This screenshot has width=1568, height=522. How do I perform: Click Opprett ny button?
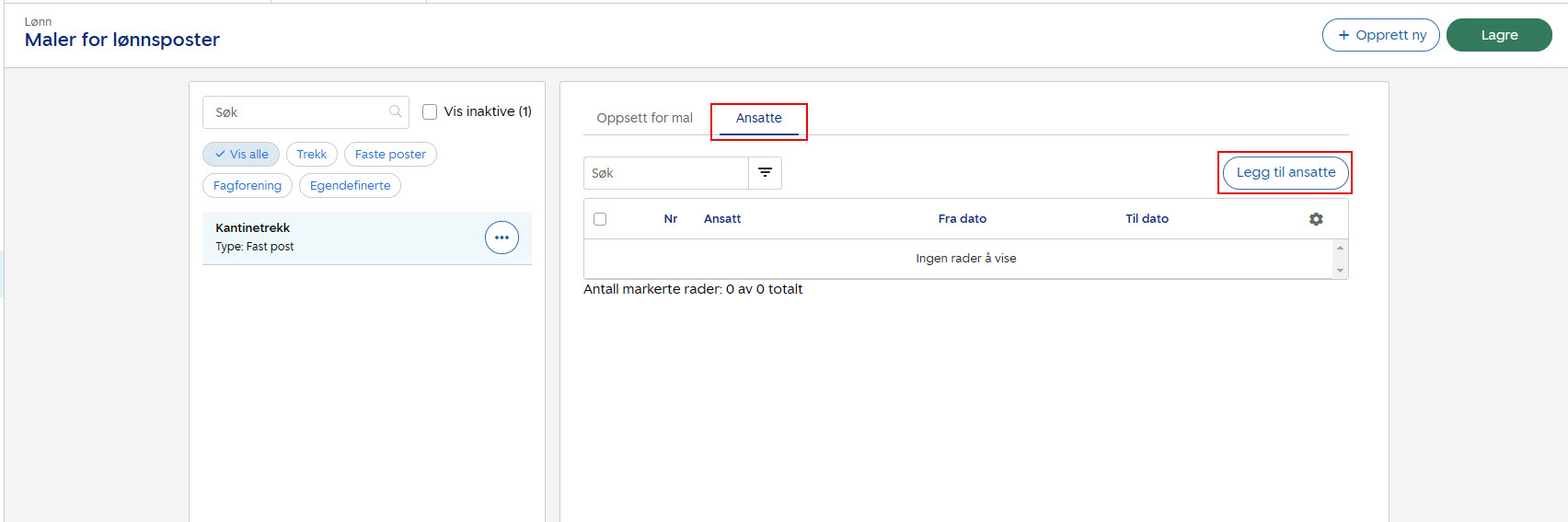(1380, 35)
